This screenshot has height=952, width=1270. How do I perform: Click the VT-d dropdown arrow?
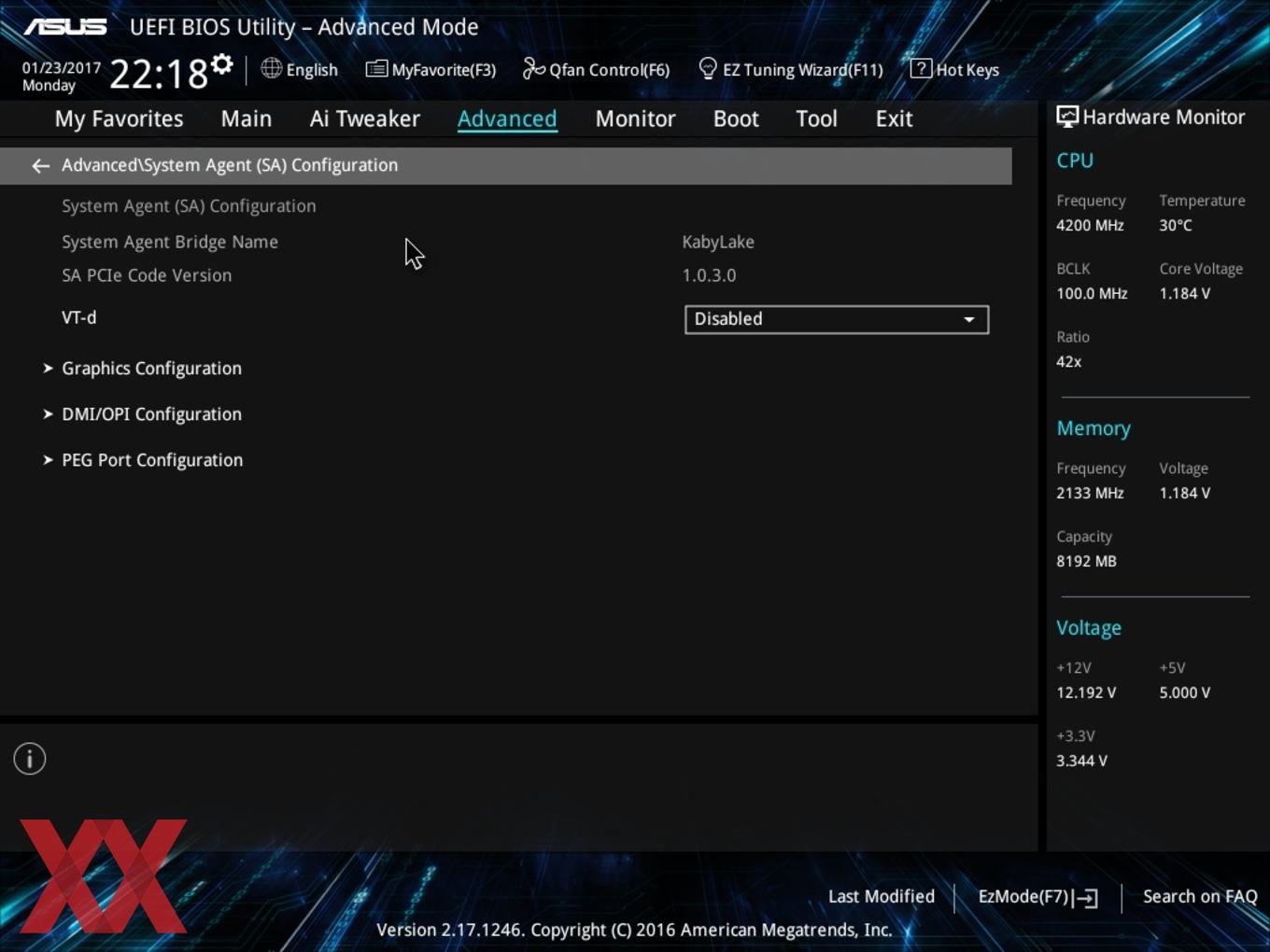click(969, 319)
